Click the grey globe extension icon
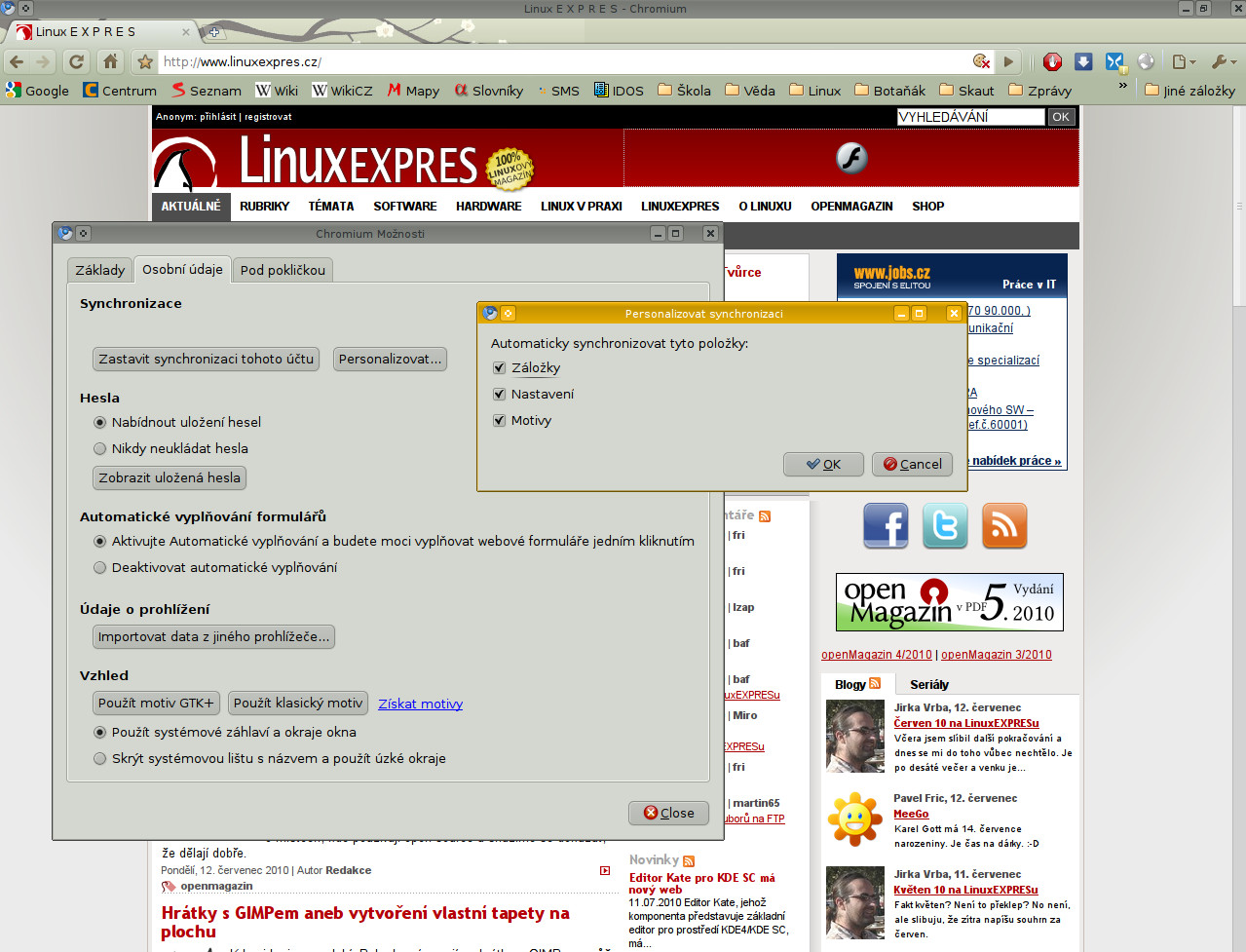 1146,61
